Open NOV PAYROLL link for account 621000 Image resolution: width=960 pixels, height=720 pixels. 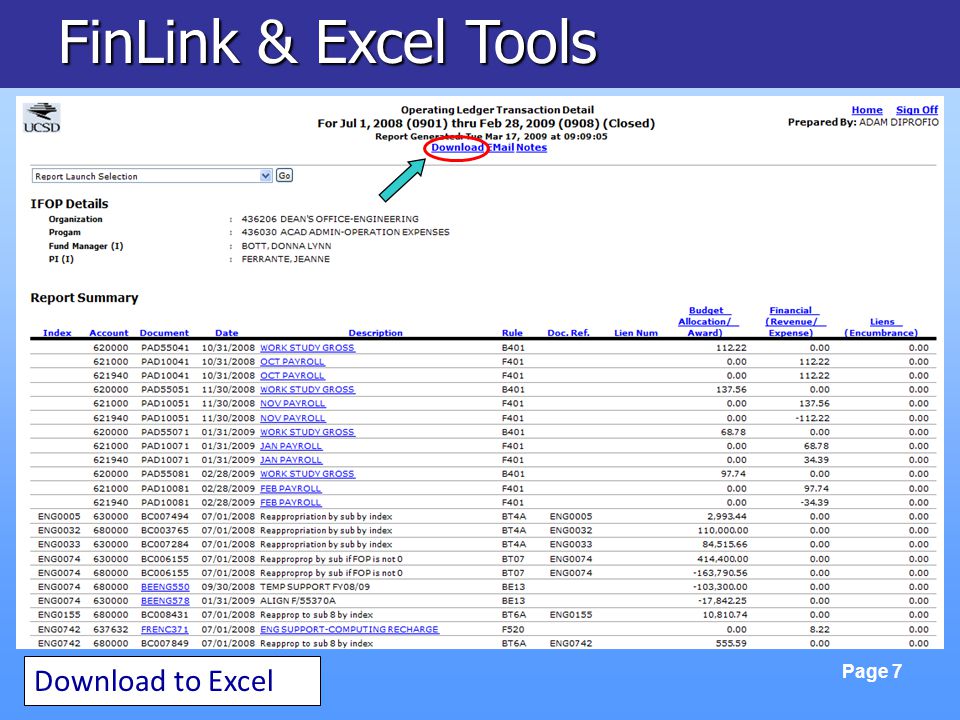coord(293,403)
